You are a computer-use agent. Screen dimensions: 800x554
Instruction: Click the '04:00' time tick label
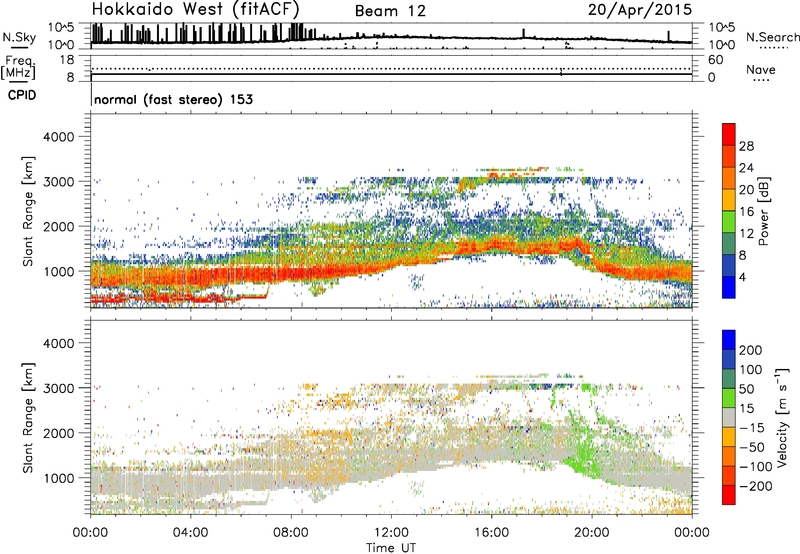pos(191,533)
